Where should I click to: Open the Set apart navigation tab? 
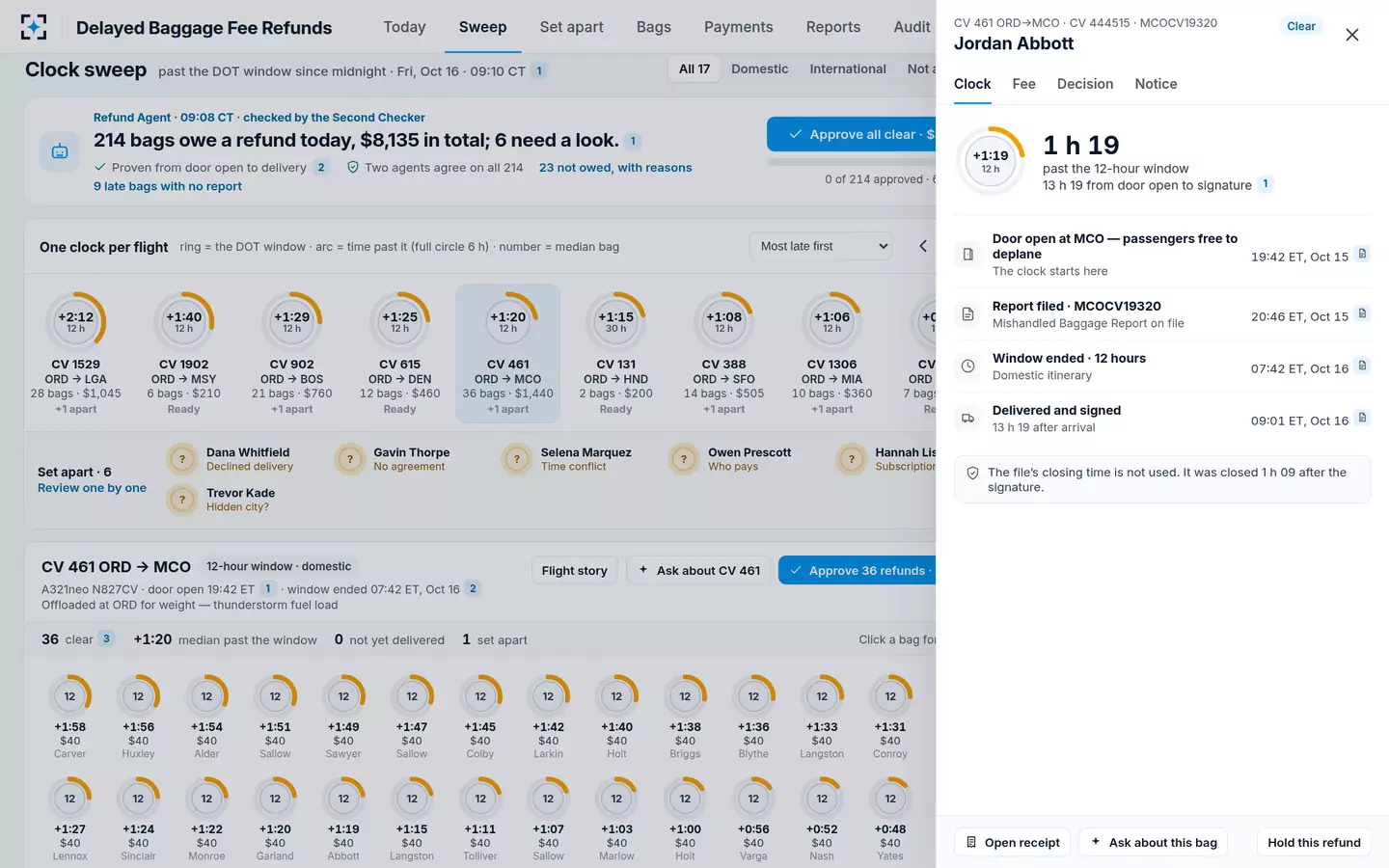(x=571, y=27)
